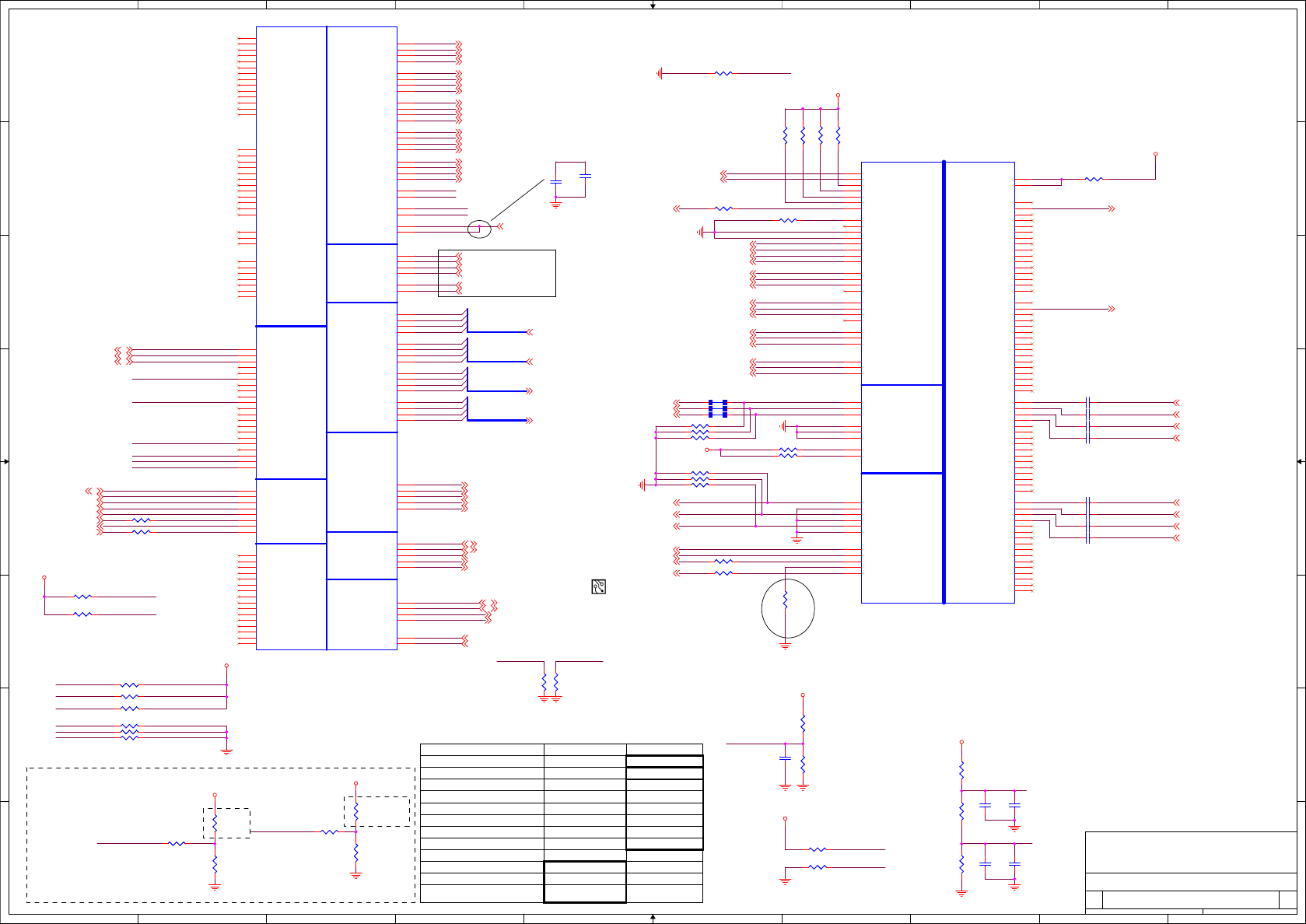Click the ground symbol under the callout capacitor pair

555,205
